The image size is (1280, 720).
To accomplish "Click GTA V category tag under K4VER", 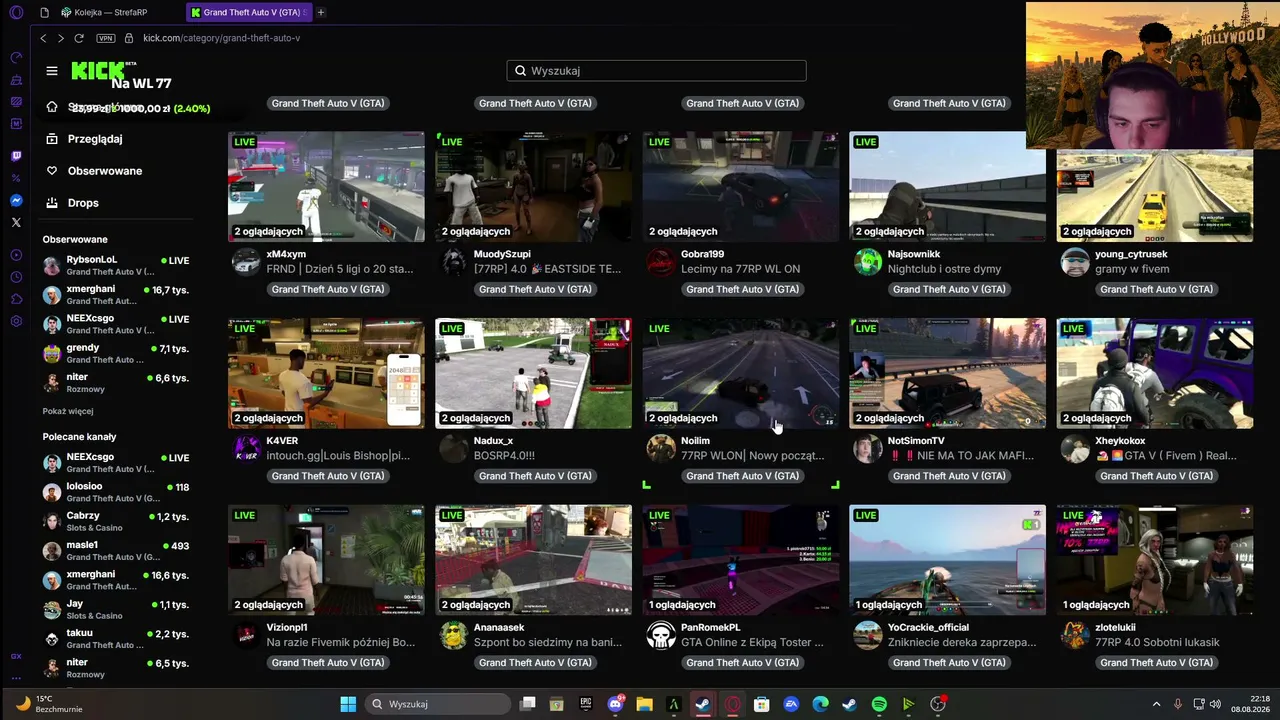I will point(328,476).
